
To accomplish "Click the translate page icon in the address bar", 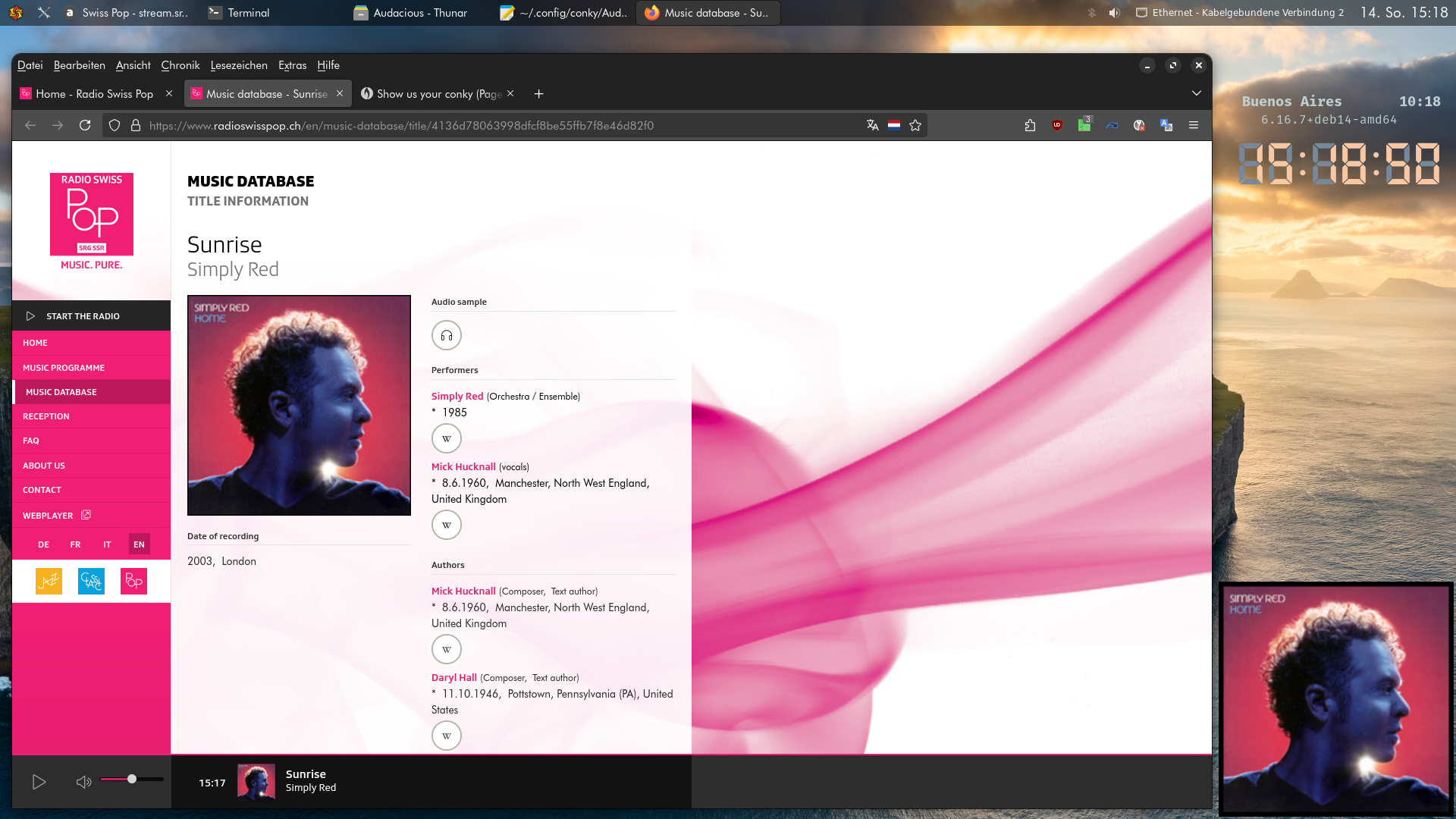I will pos(872,125).
